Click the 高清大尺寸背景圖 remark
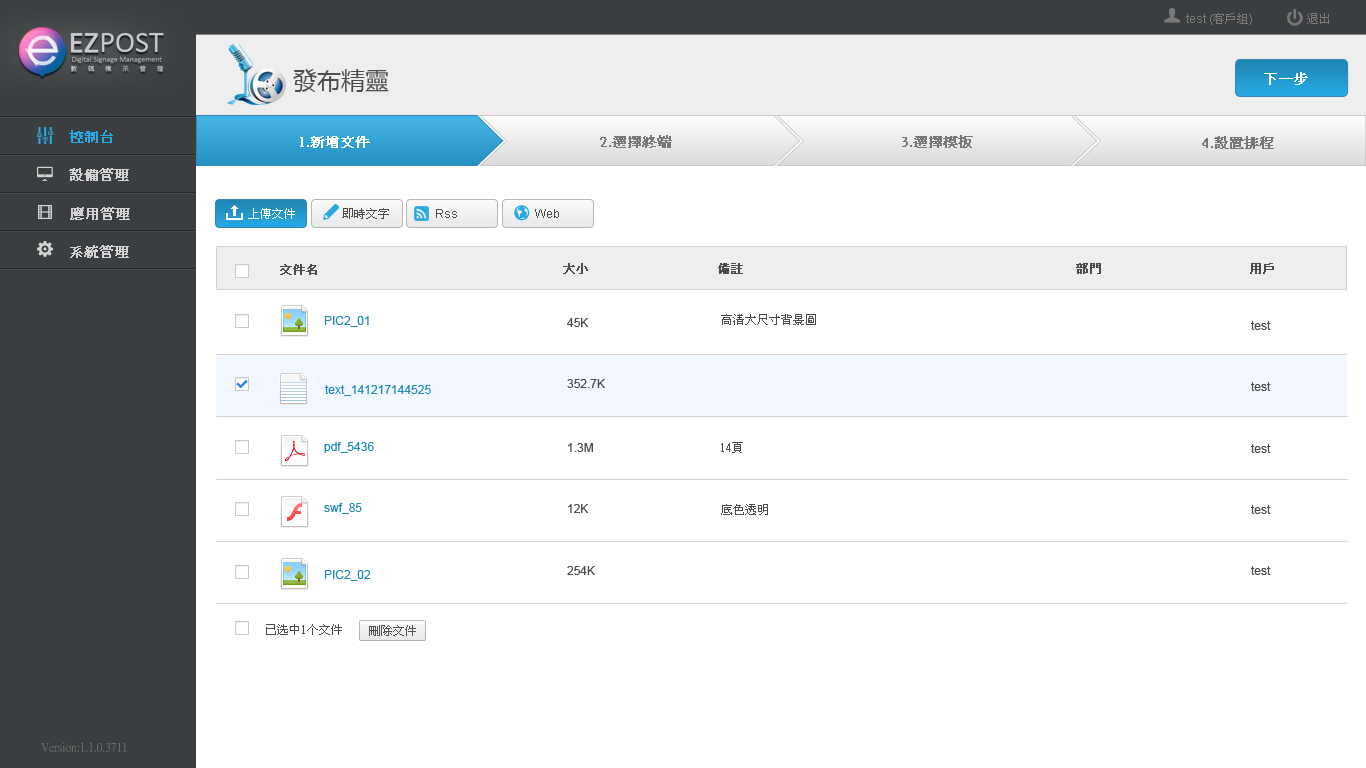The height and width of the screenshot is (768, 1366). coord(769,321)
